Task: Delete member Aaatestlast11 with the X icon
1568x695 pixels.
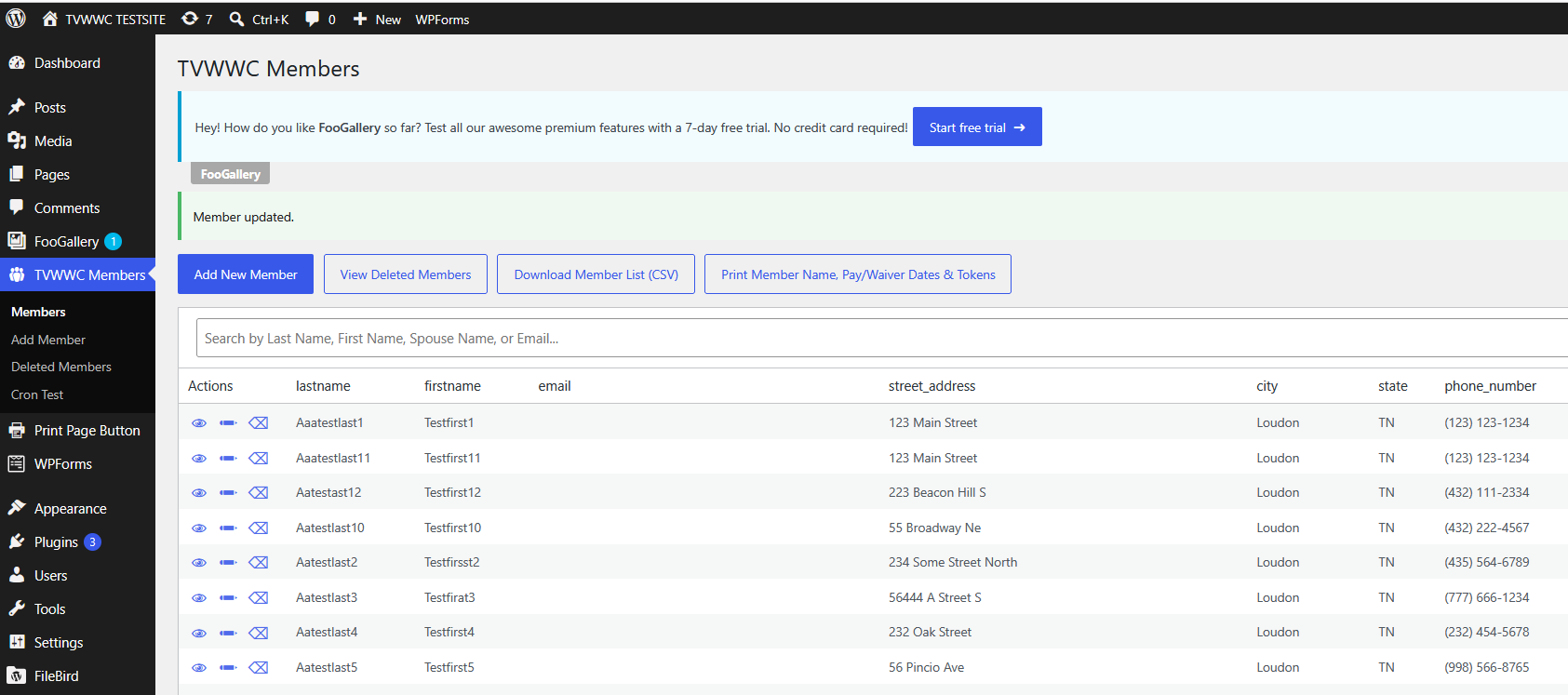Action: 259,458
